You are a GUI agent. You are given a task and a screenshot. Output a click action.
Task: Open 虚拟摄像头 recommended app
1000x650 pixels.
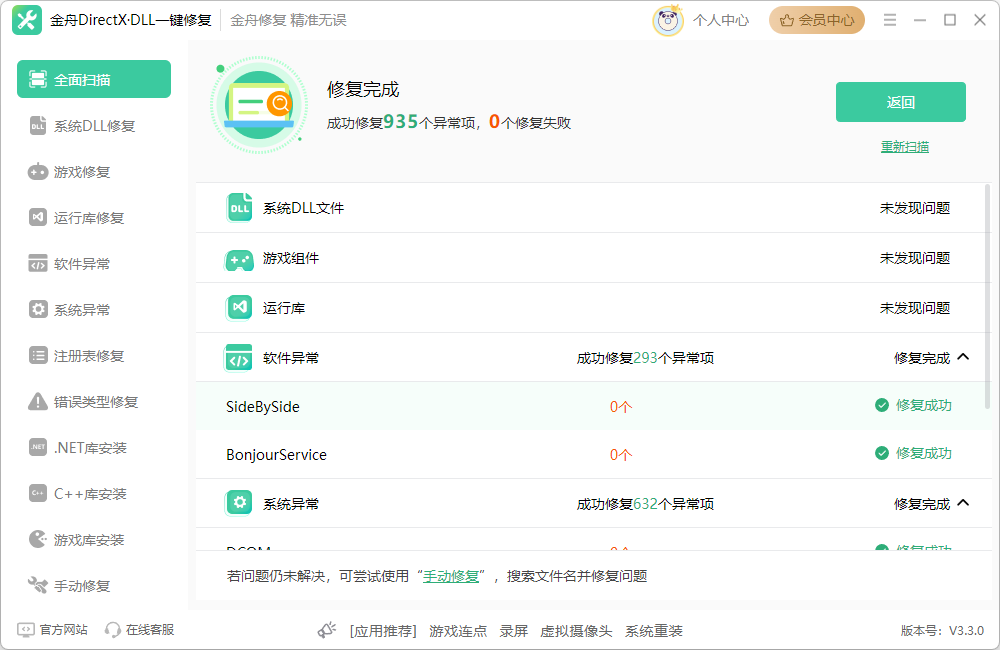[x=576, y=631]
